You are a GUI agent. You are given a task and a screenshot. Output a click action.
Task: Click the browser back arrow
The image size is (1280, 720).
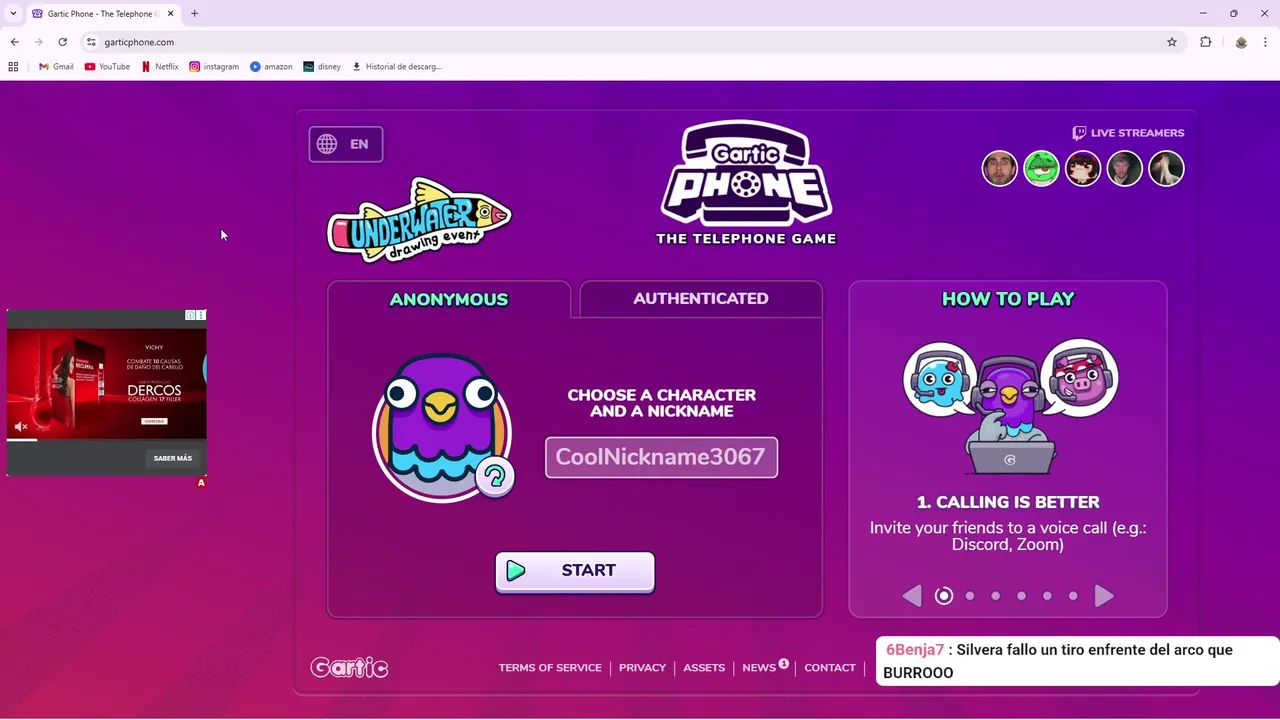[14, 42]
